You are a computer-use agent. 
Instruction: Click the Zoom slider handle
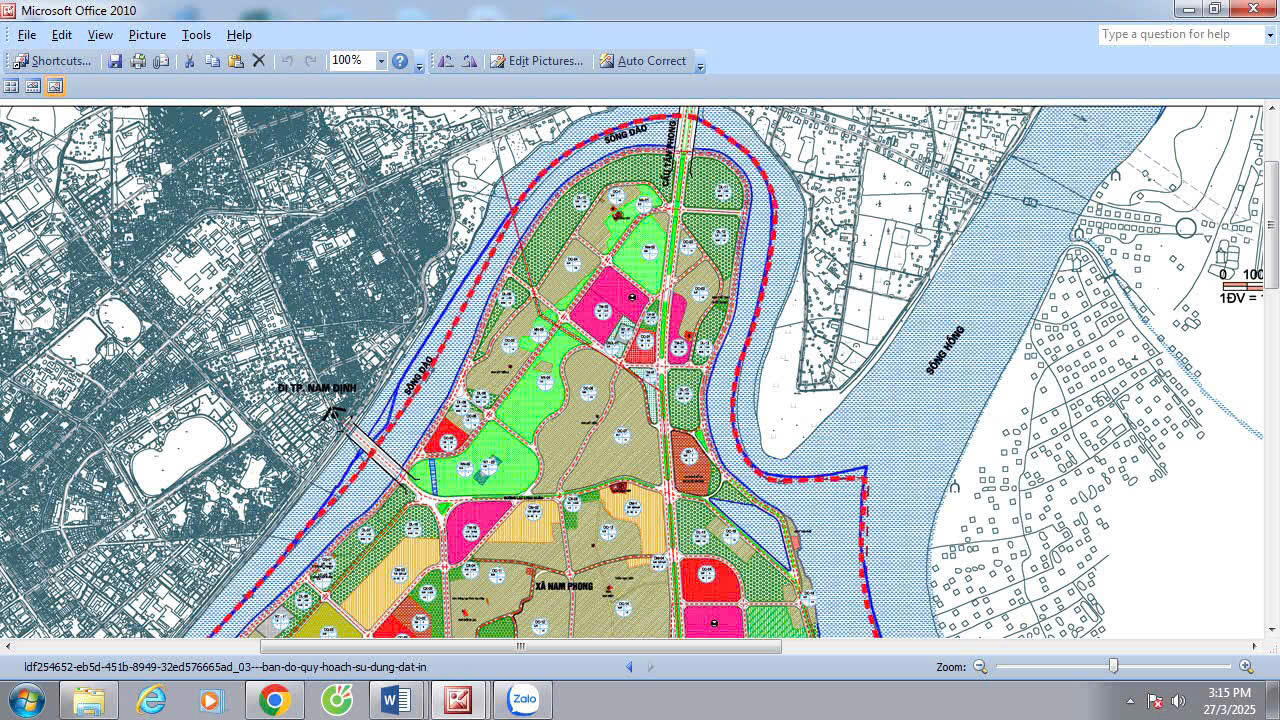click(x=1113, y=666)
